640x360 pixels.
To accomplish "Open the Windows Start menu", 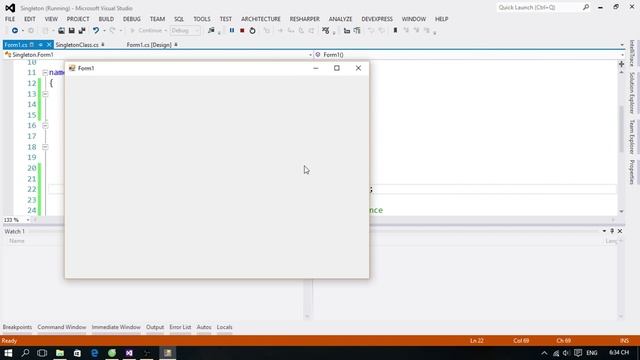I will point(8,353).
